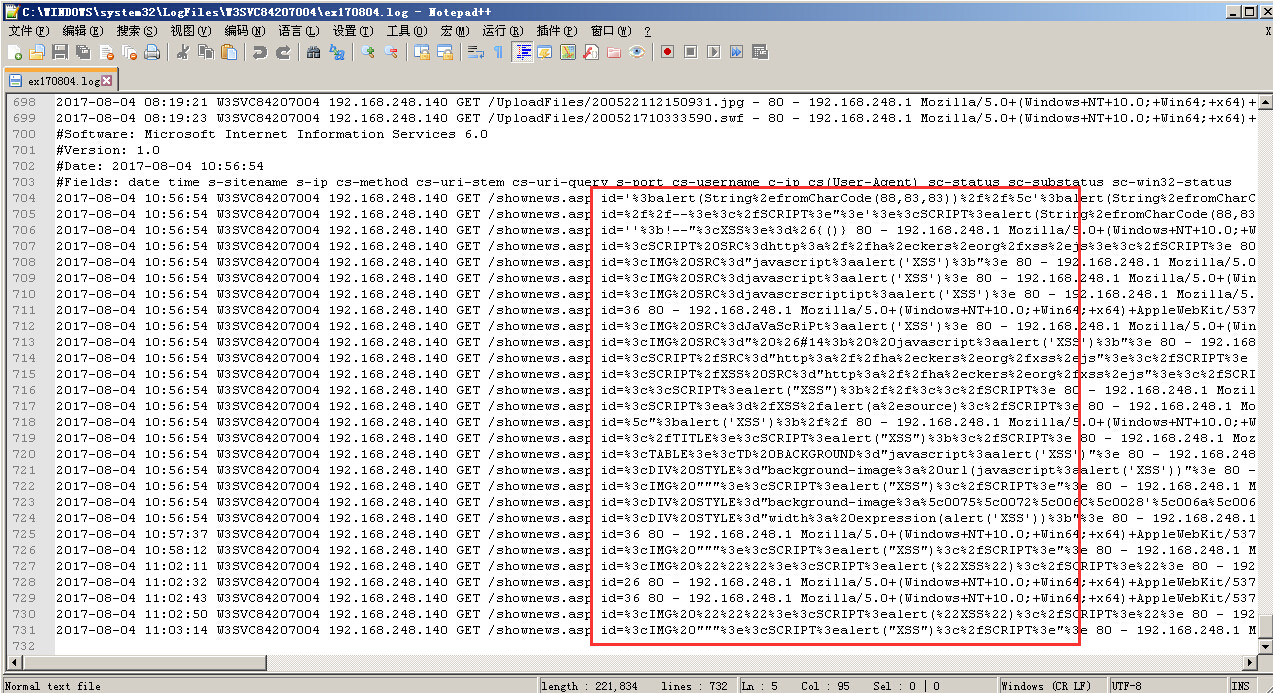Click horizontal scrollbar left arrow
Screen dimensions: 1273x693
15,662
